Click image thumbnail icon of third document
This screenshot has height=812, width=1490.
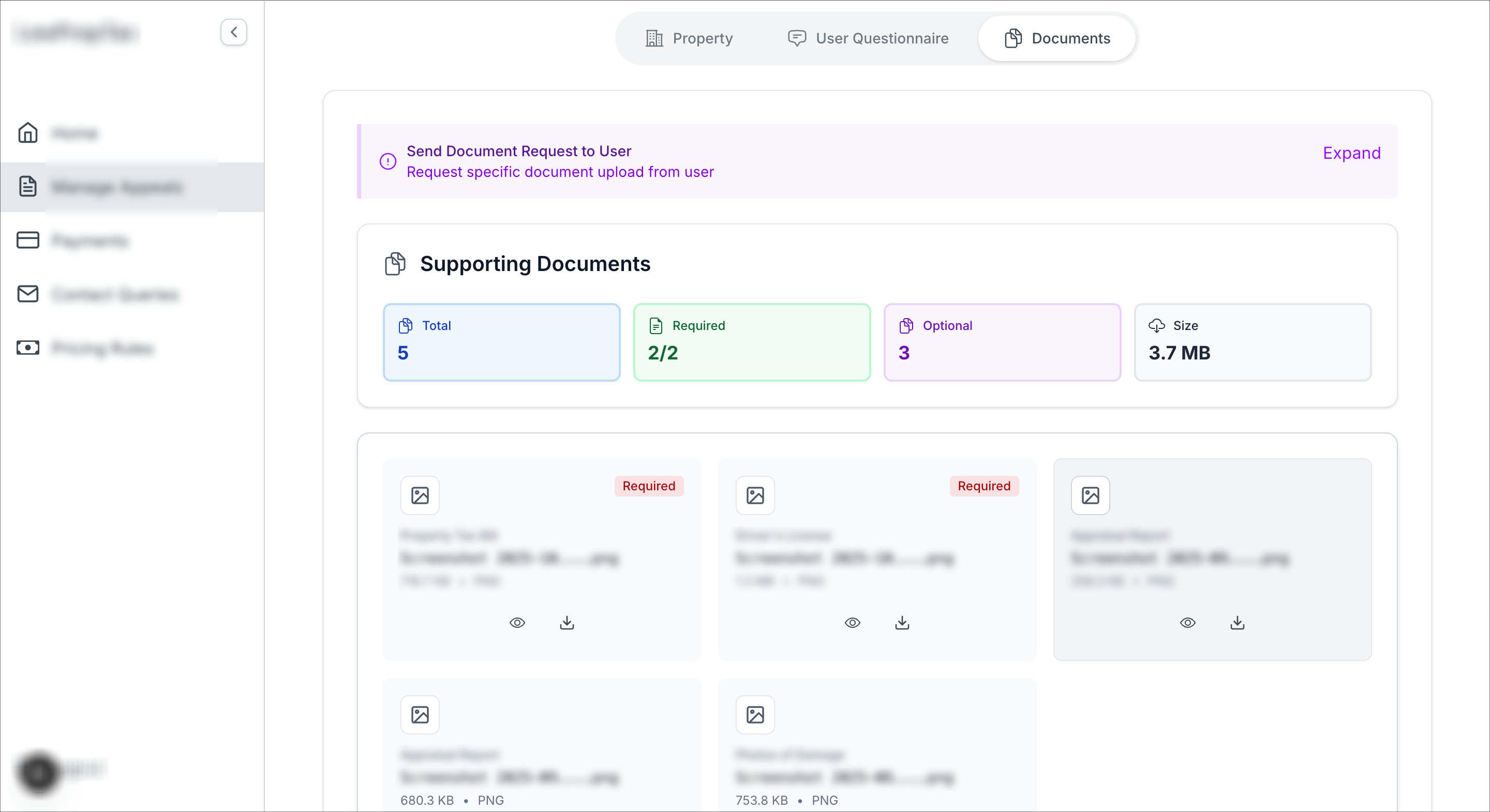tap(1090, 495)
